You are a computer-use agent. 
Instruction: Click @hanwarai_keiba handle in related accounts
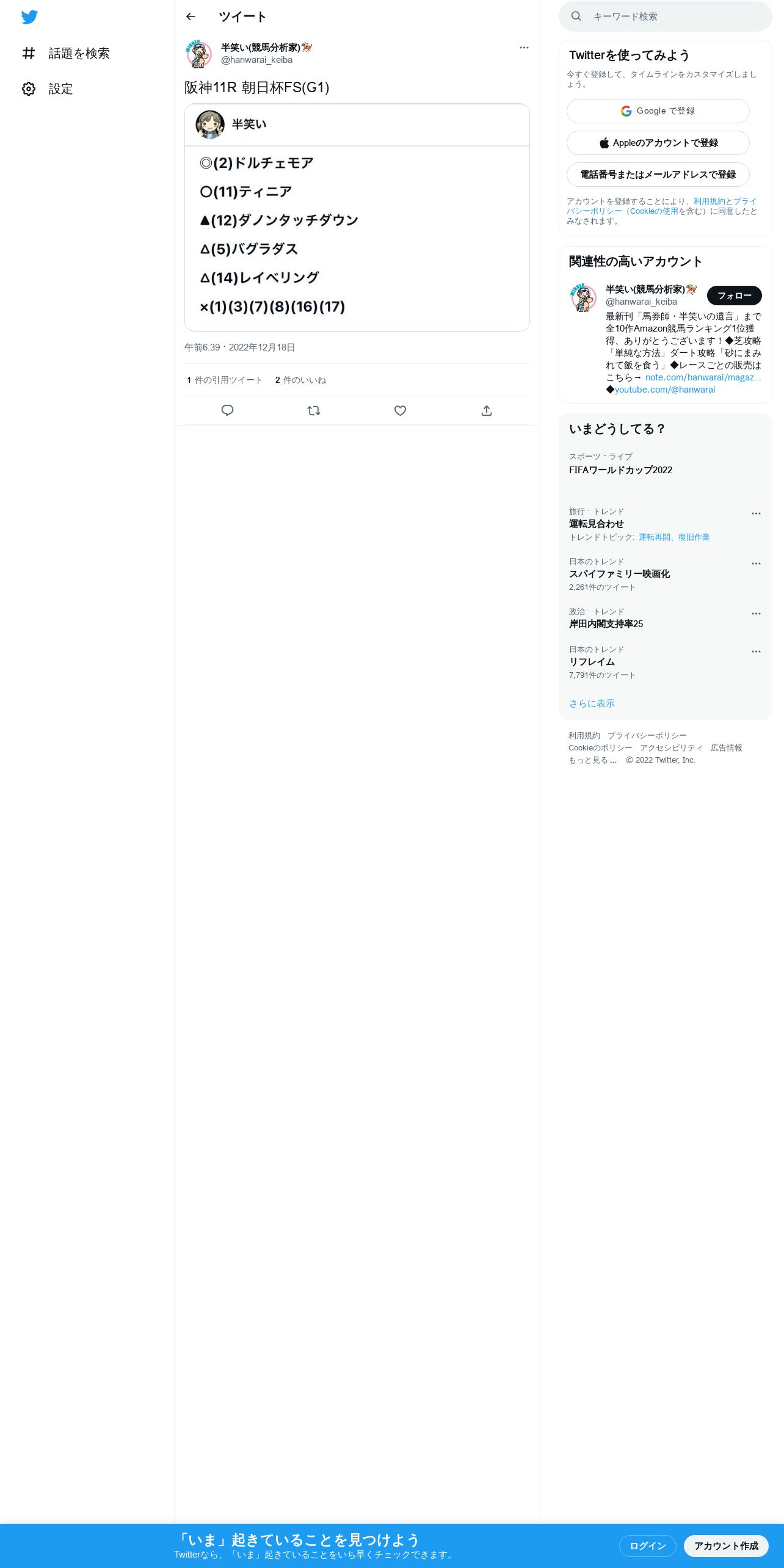tap(641, 302)
